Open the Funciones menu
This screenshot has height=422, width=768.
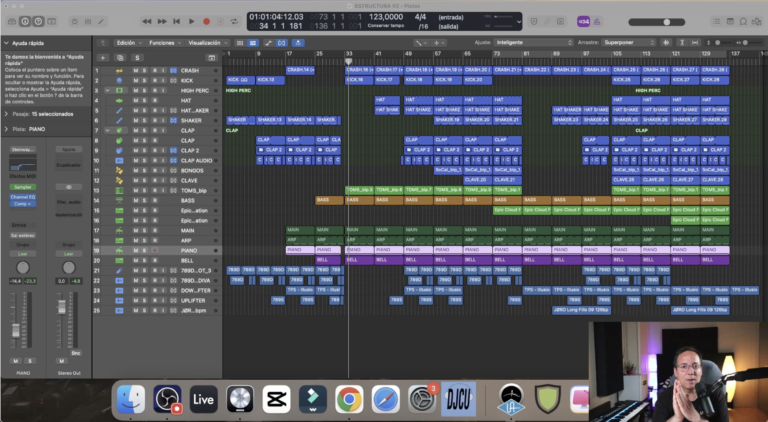165,43
